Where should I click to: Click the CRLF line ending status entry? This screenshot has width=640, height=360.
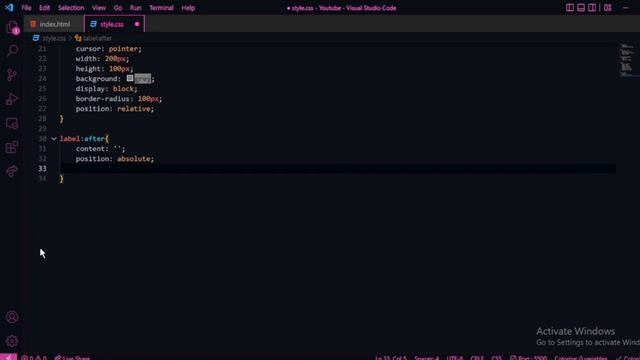tap(476, 358)
